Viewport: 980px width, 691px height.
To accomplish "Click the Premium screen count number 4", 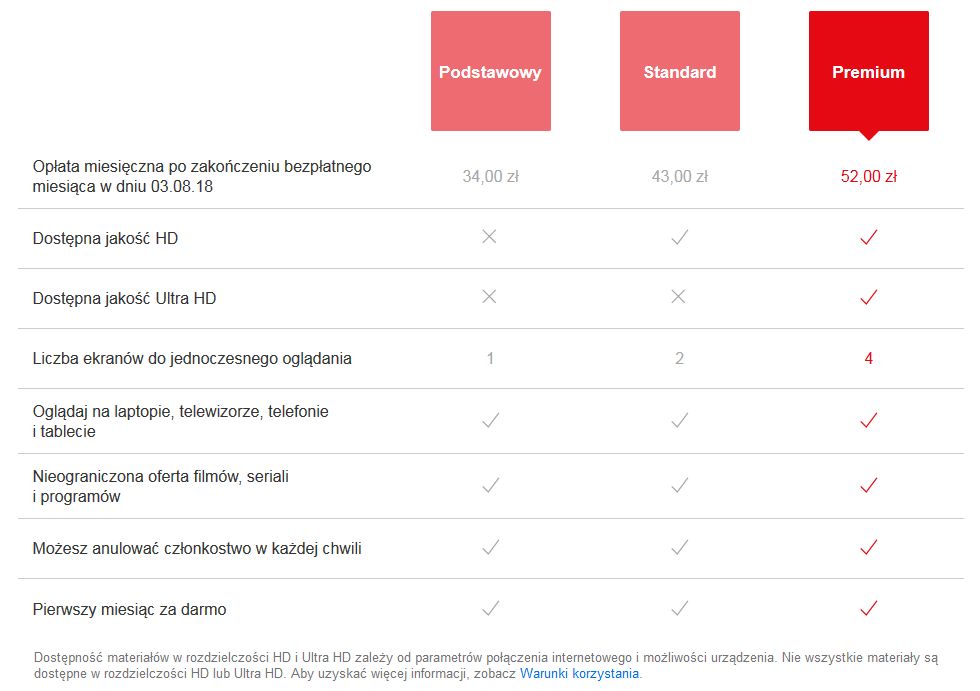I will pyautogui.click(x=868, y=358).
